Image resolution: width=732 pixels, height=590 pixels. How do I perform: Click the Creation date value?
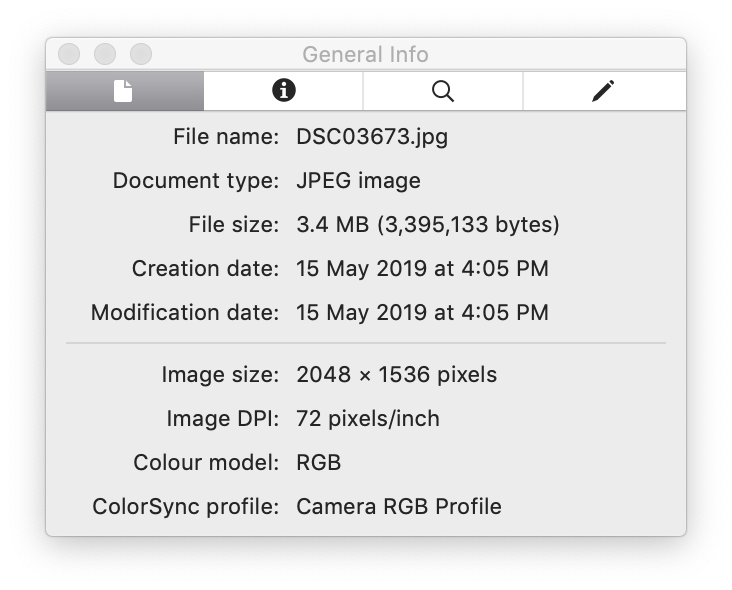coord(422,268)
